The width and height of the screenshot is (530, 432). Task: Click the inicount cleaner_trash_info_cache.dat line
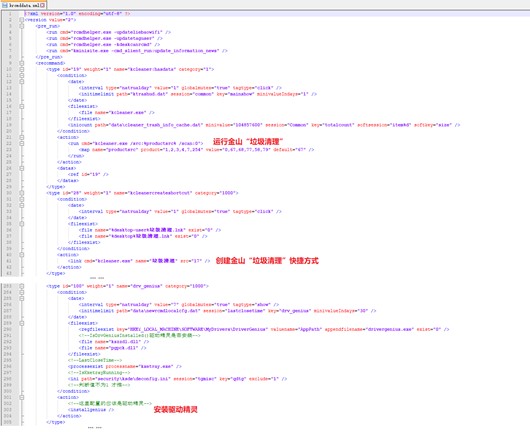coord(264,125)
